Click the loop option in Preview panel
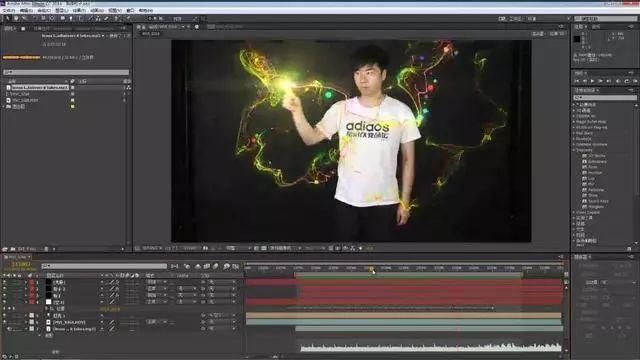Viewport: 640px width, 360px height. click(x=627, y=81)
